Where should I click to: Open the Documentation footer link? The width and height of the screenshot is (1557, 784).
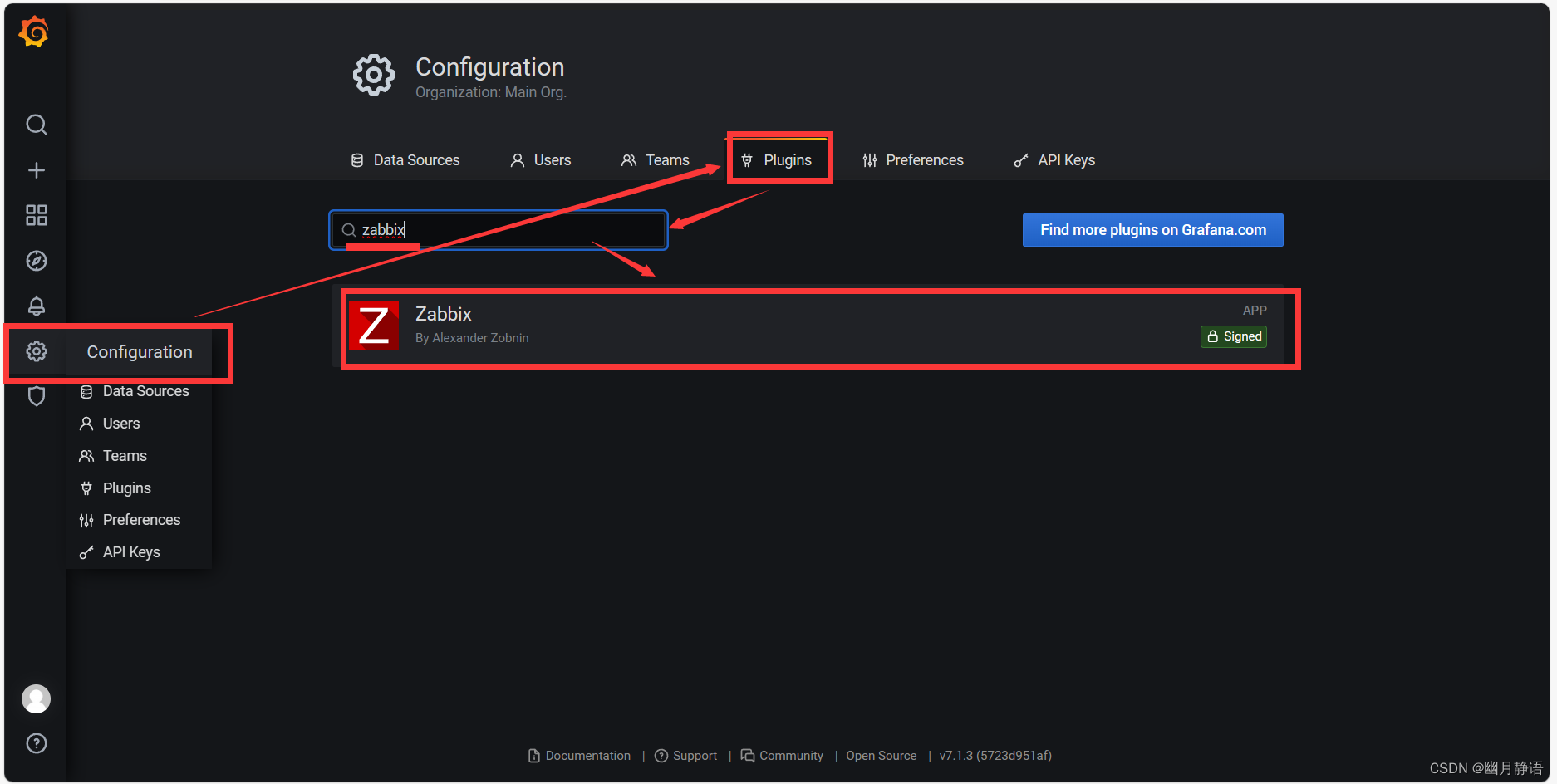click(x=579, y=756)
